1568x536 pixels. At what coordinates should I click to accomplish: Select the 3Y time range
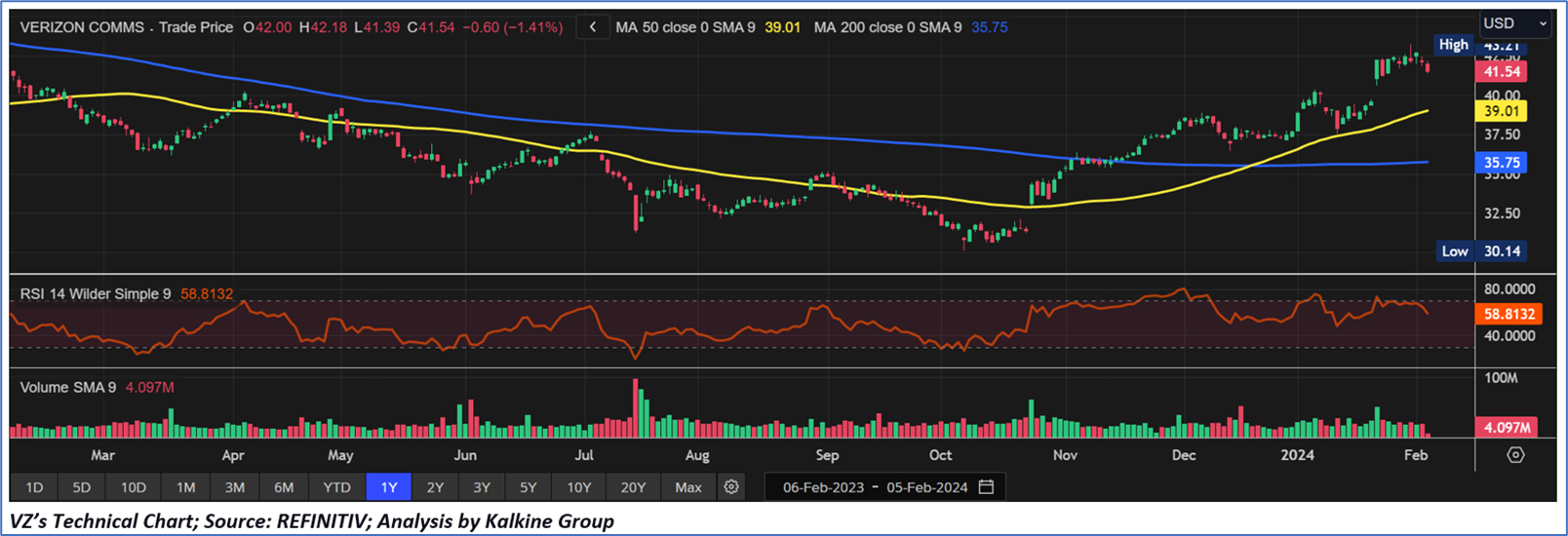(x=482, y=487)
